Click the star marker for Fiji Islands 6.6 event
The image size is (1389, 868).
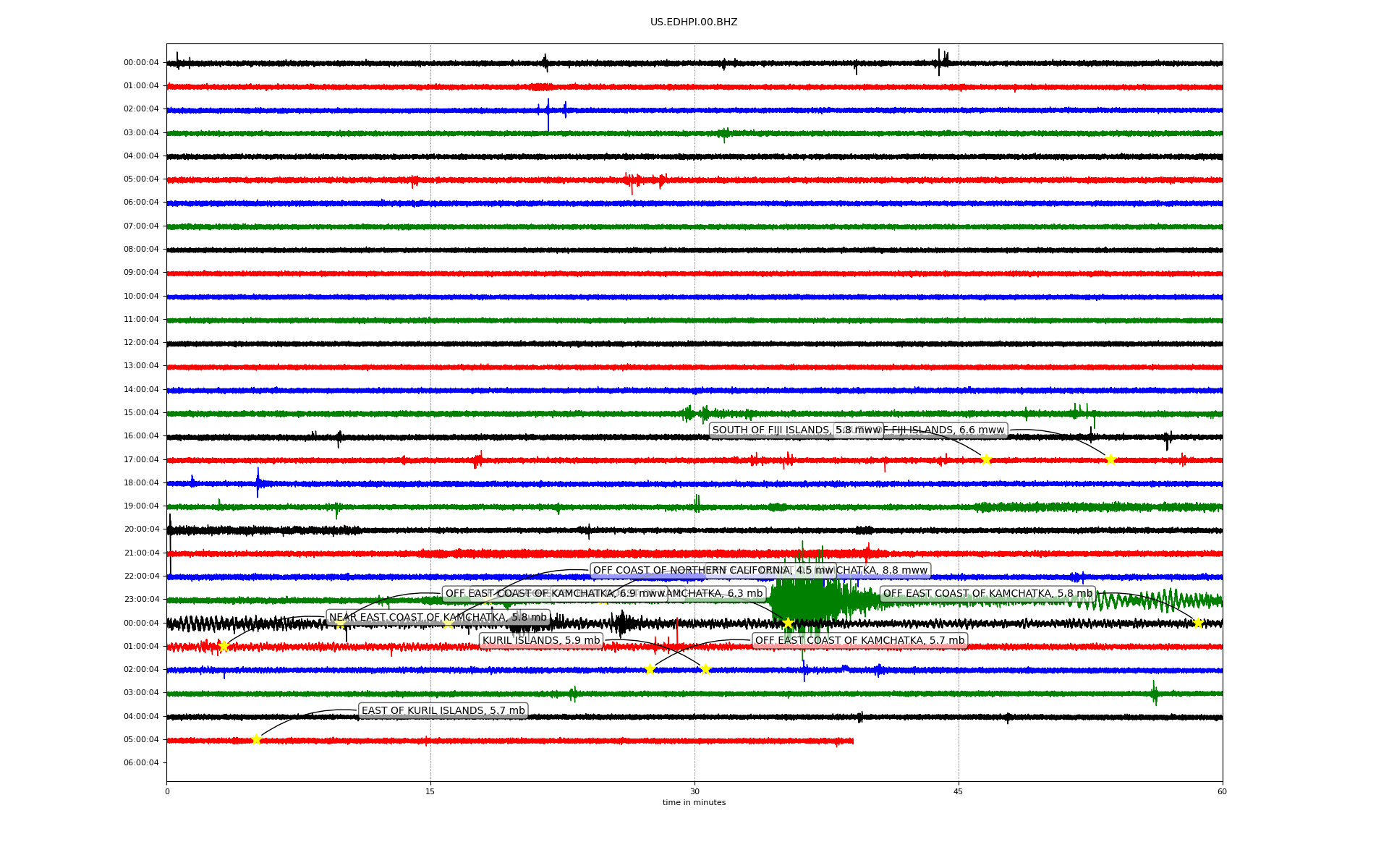point(1110,459)
